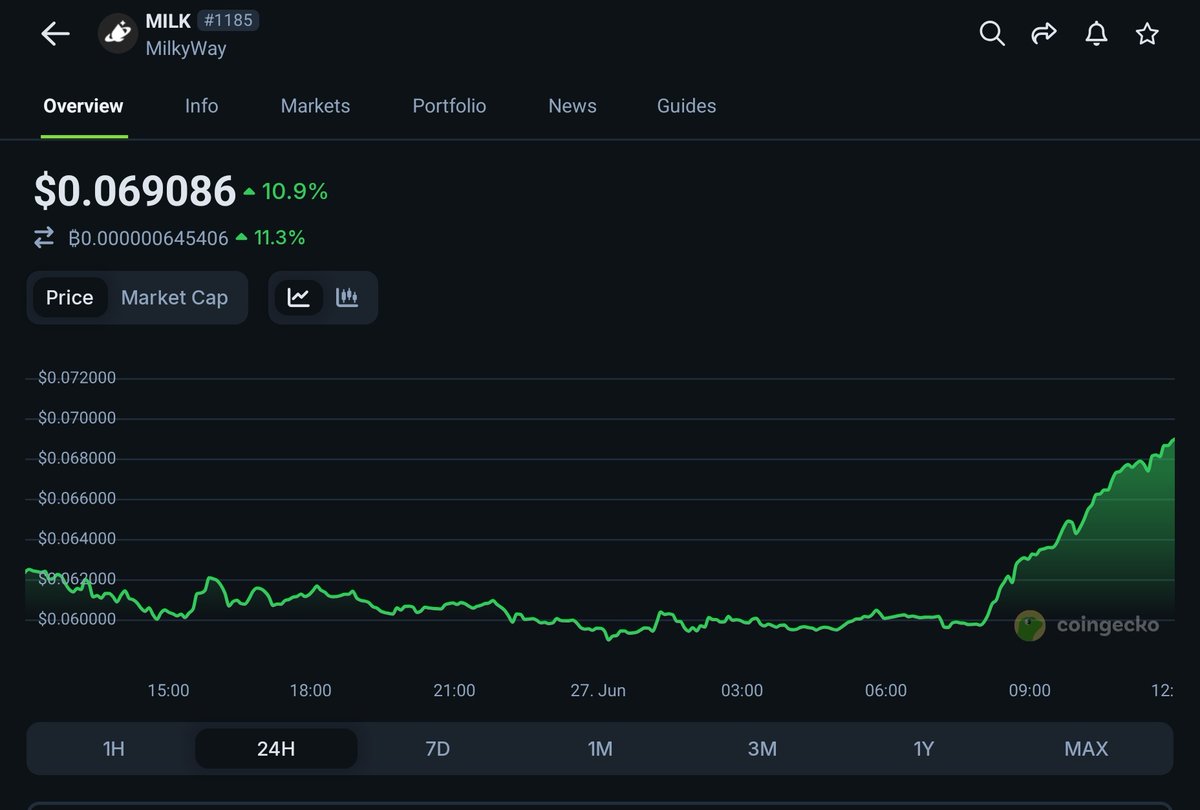Viewport: 1200px width, 810px height.
Task: Share this coin page via arrow icon
Action: click(x=1044, y=34)
